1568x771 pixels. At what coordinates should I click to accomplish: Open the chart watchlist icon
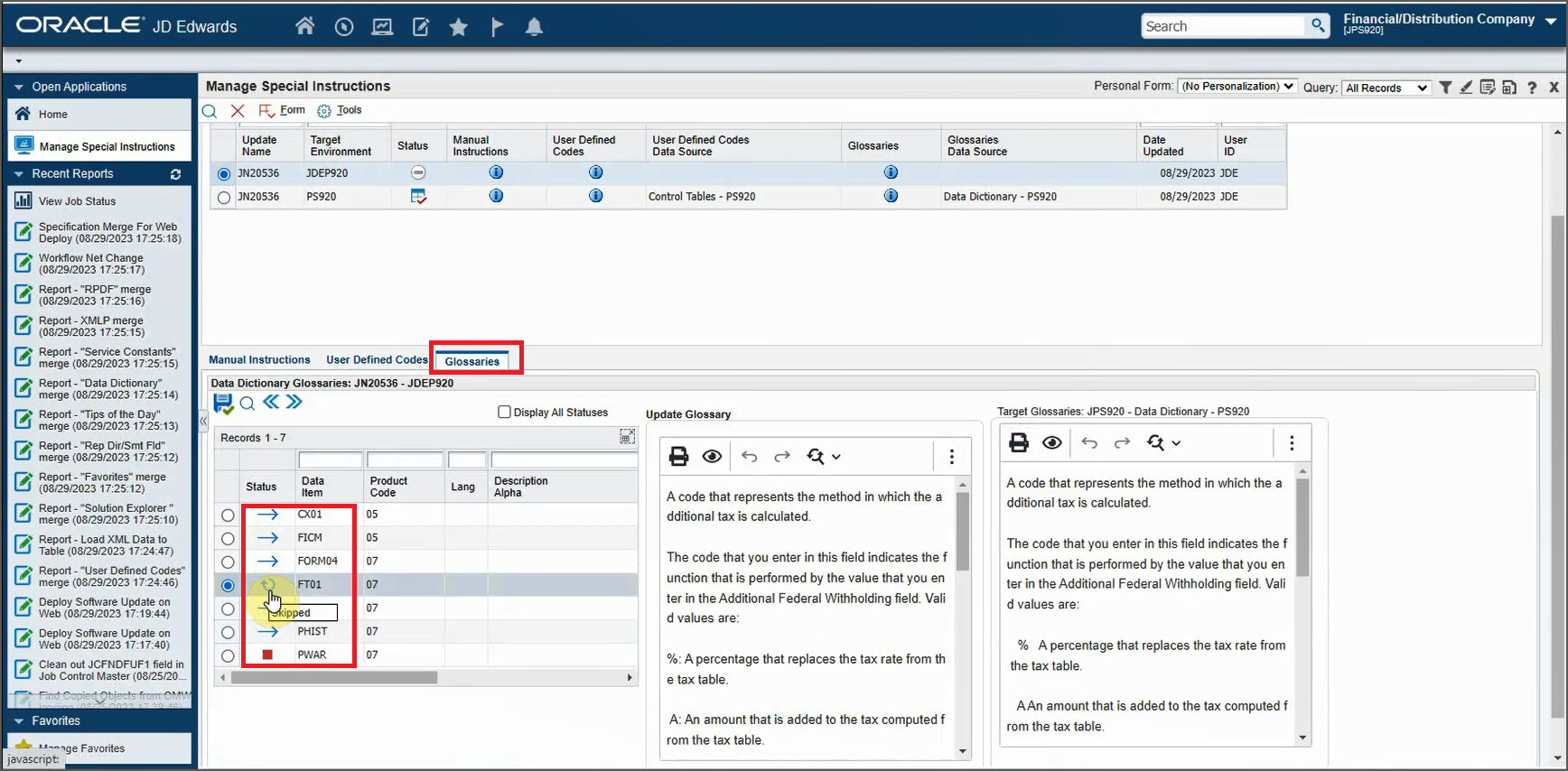pyautogui.click(x=382, y=27)
